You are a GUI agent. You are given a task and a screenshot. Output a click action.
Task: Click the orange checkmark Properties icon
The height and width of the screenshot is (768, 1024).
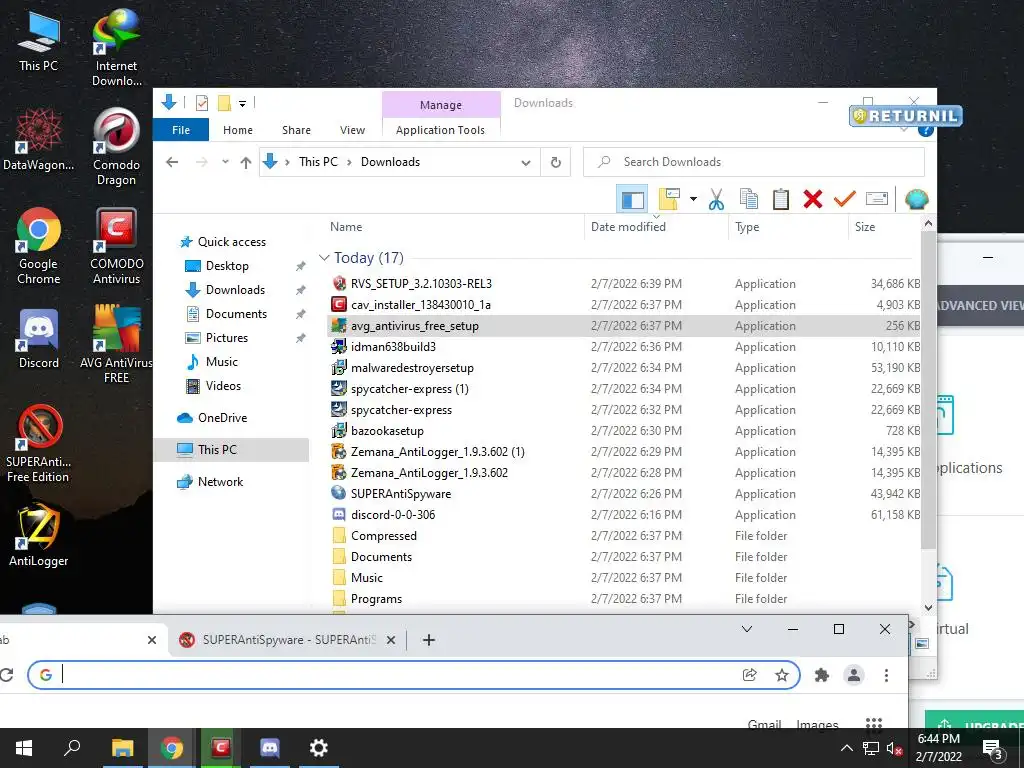click(x=844, y=199)
